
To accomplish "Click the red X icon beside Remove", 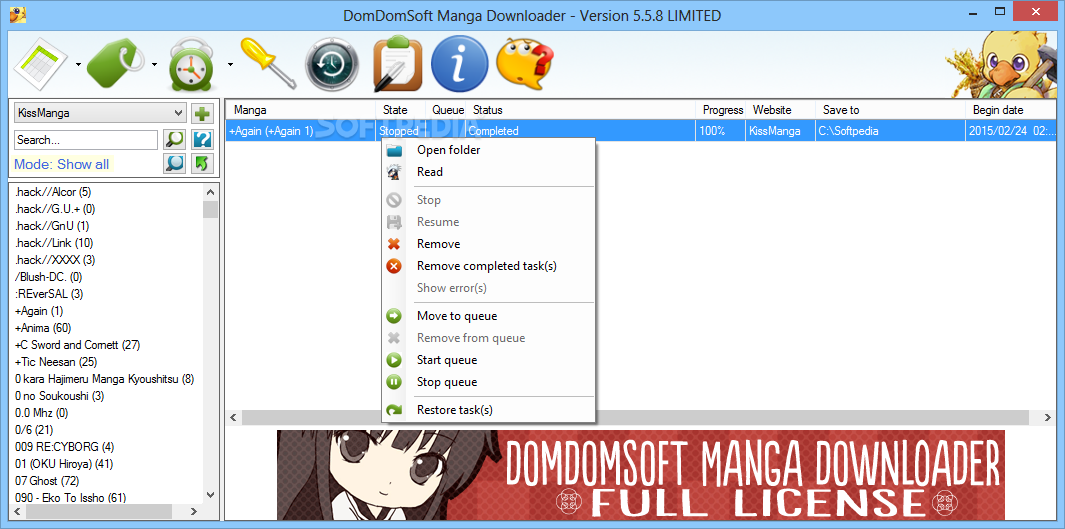I will coord(394,244).
